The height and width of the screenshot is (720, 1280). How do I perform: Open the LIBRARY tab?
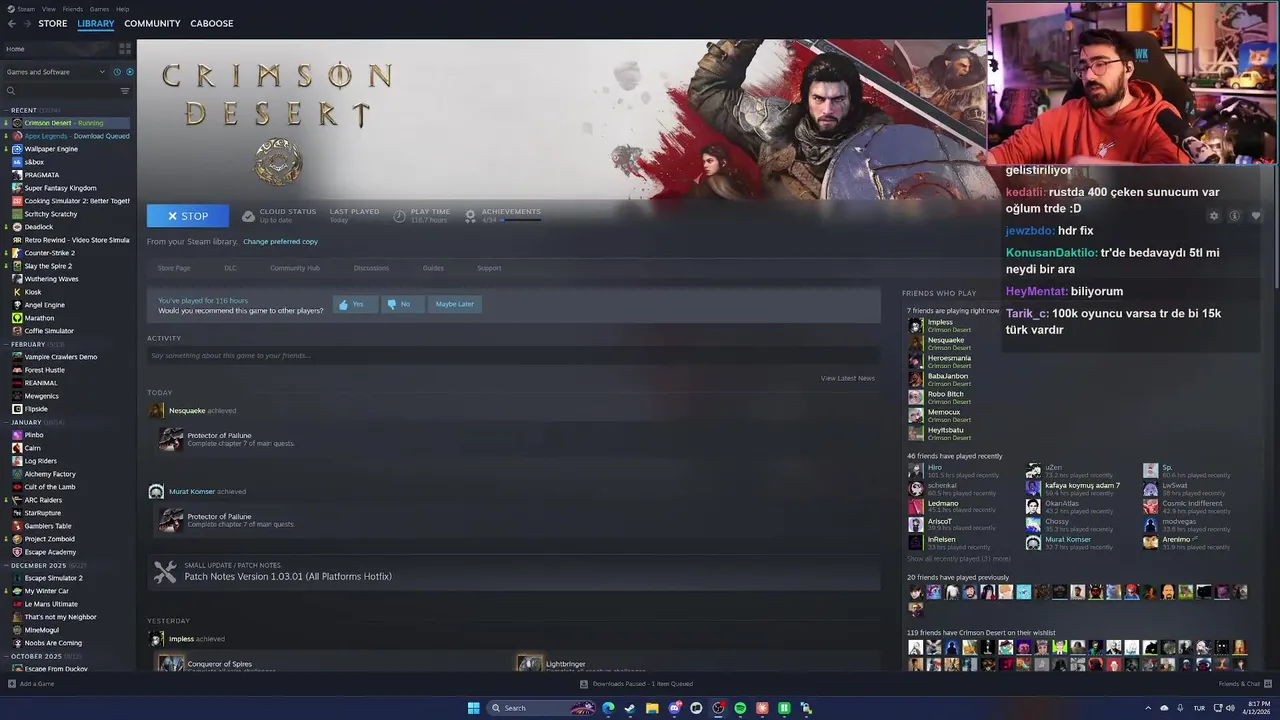(x=96, y=23)
